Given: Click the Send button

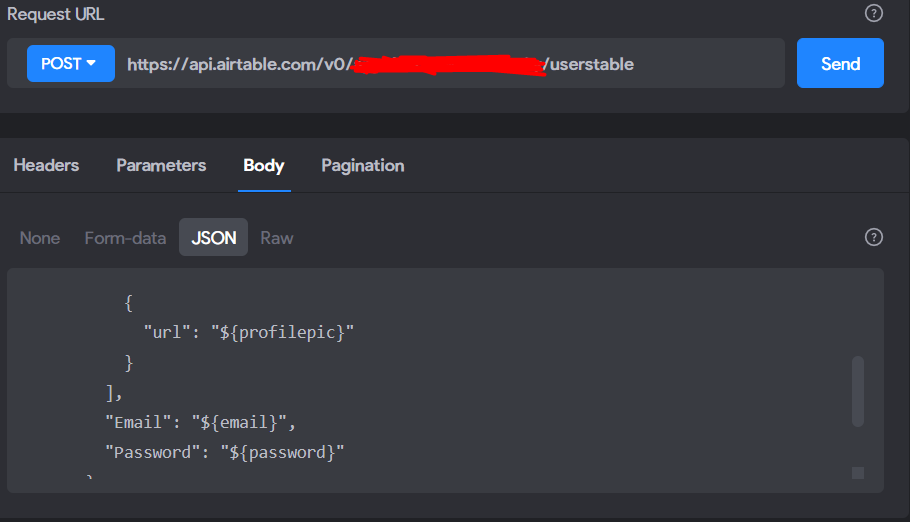Looking at the screenshot, I should coord(840,63).
